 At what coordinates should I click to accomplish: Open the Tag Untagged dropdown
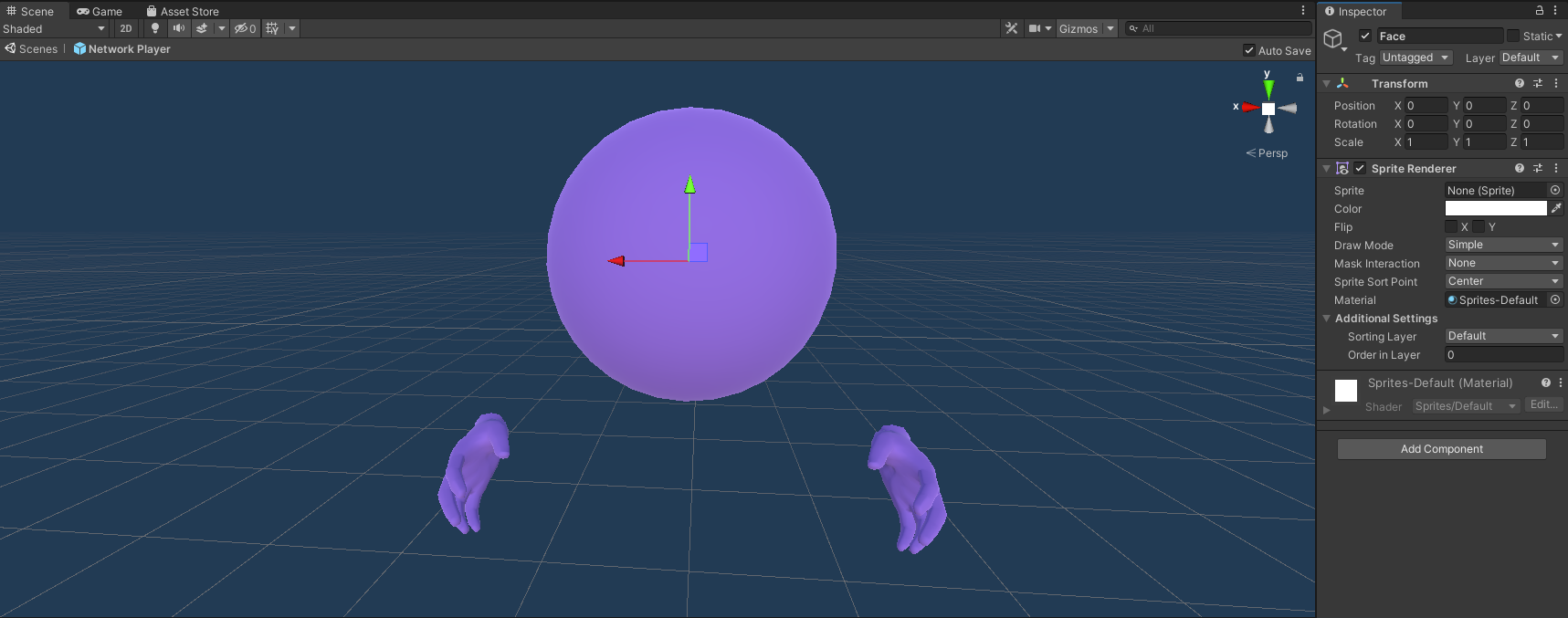[1415, 58]
